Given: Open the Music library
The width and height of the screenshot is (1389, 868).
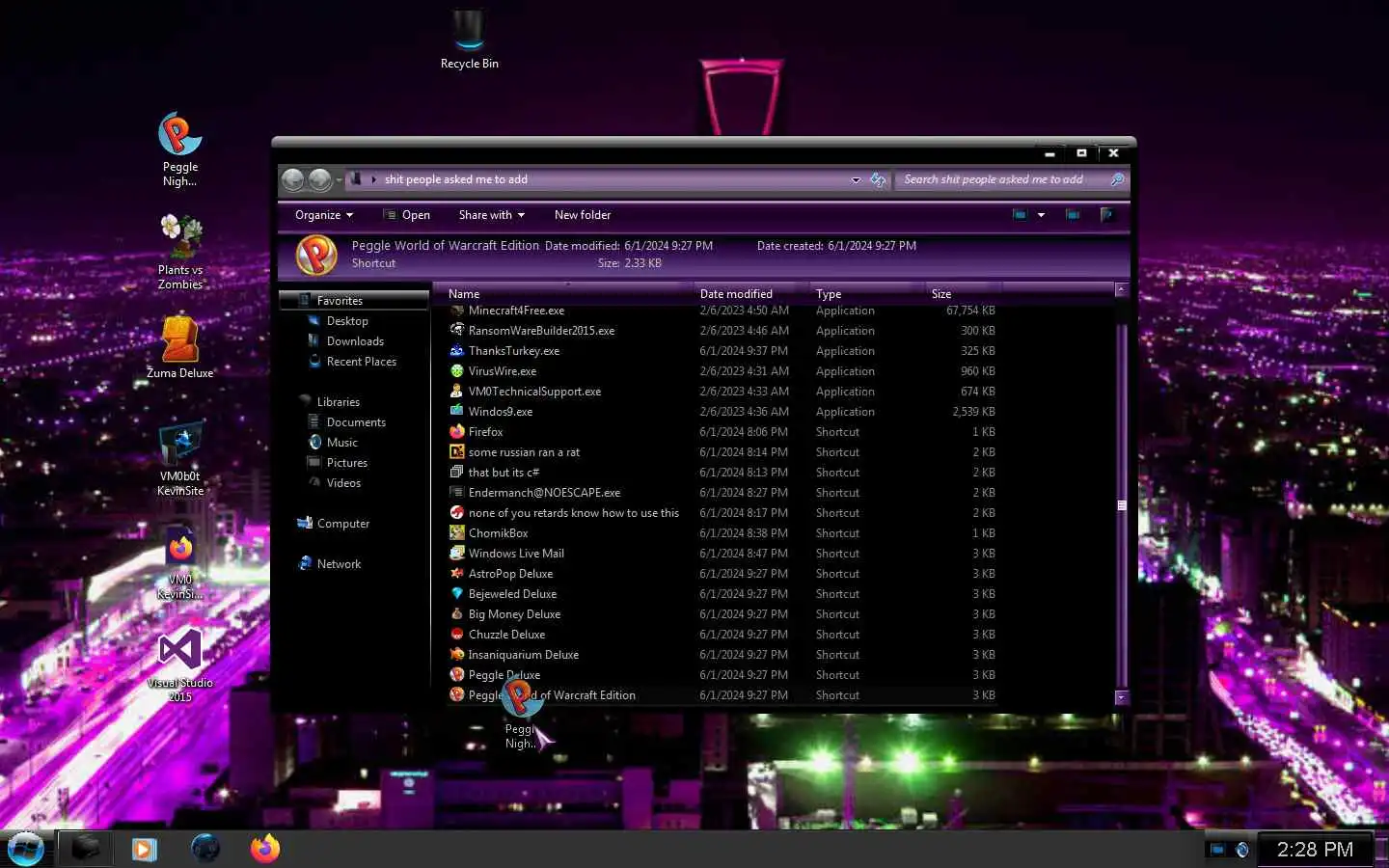Looking at the screenshot, I should click(x=342, y=443).
